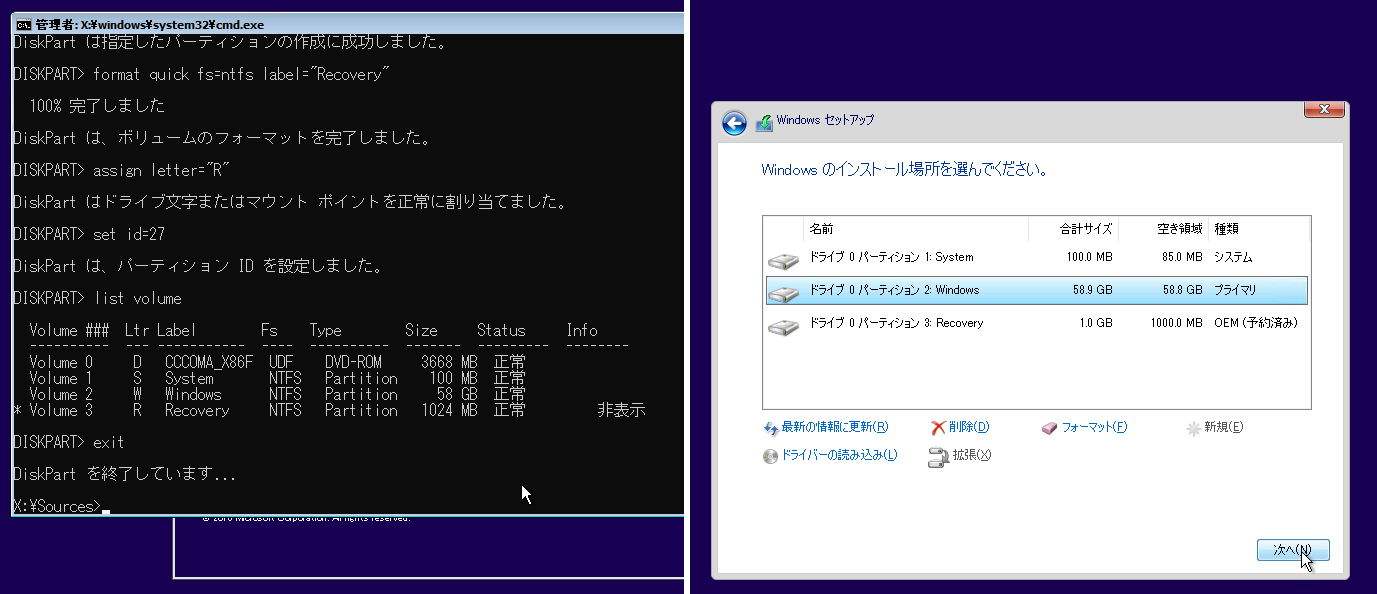
Task: Click the OEM (予約済み) type cell
Action: click(x=1256, y=324)
